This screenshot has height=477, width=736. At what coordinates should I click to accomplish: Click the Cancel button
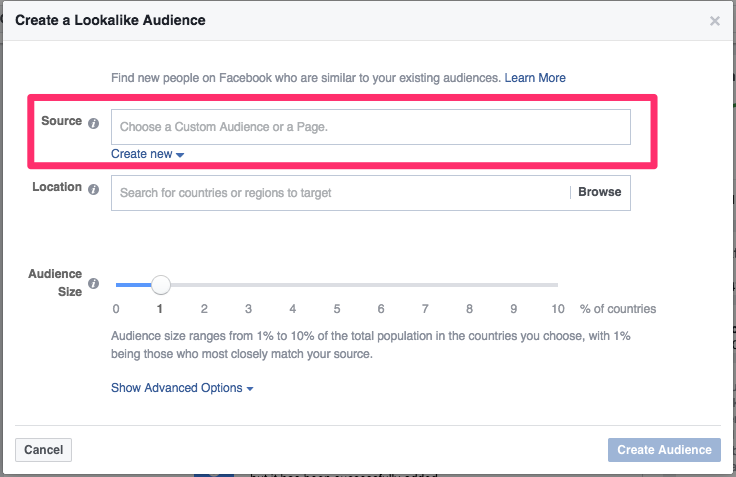point(43,450)
